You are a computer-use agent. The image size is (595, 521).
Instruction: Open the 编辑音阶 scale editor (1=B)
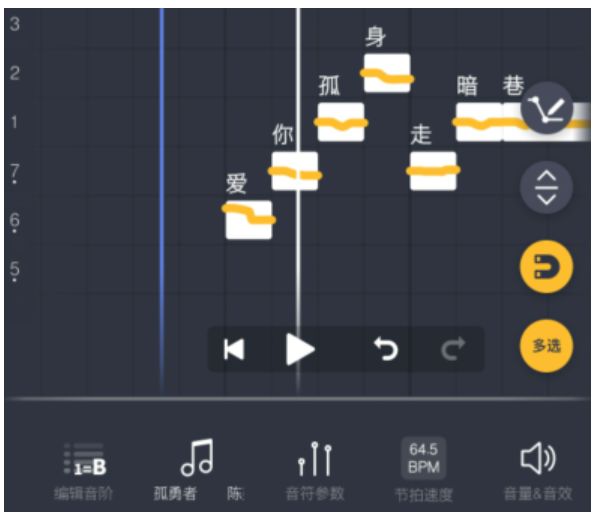84,472
